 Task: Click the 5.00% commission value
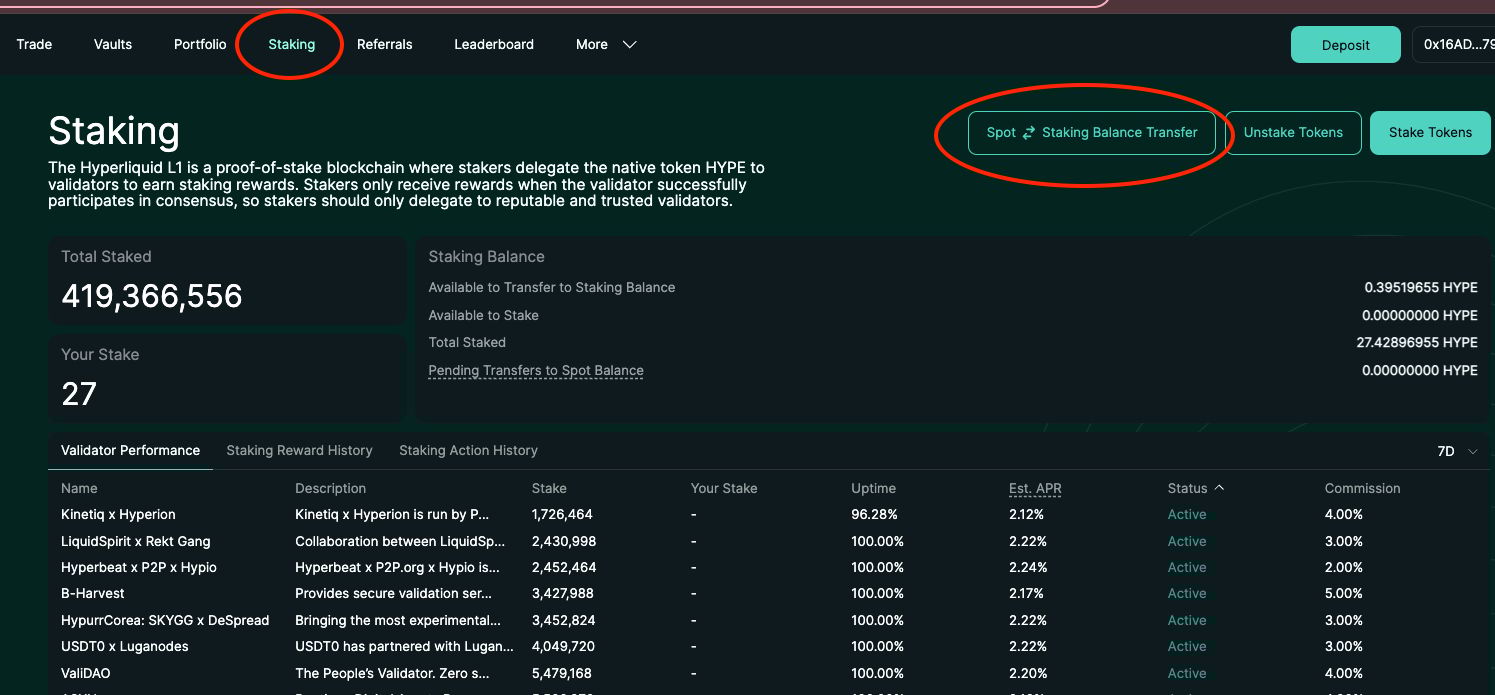click(1344, 593)
